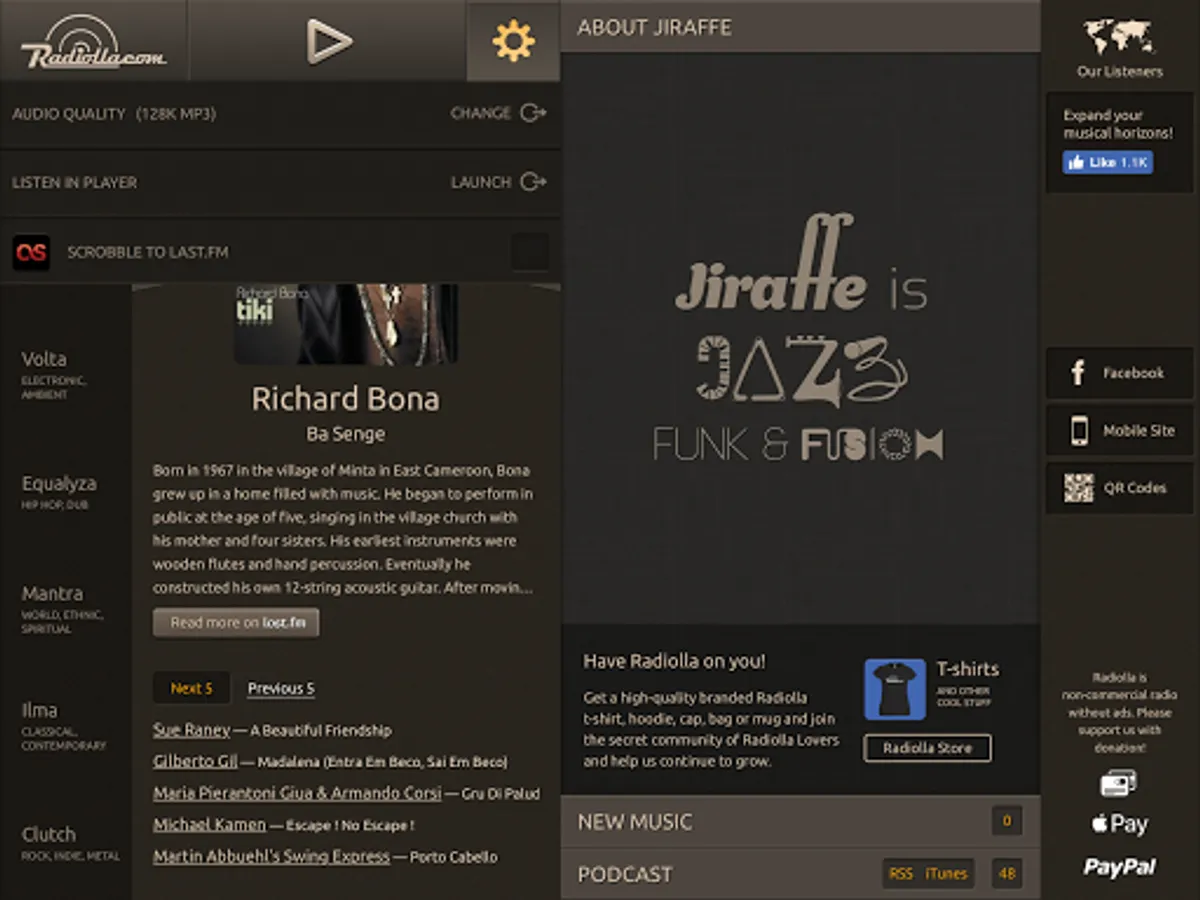Click the Ba Senge track title
Screen dimensions: 1200x900
click(x=345, y=434)
